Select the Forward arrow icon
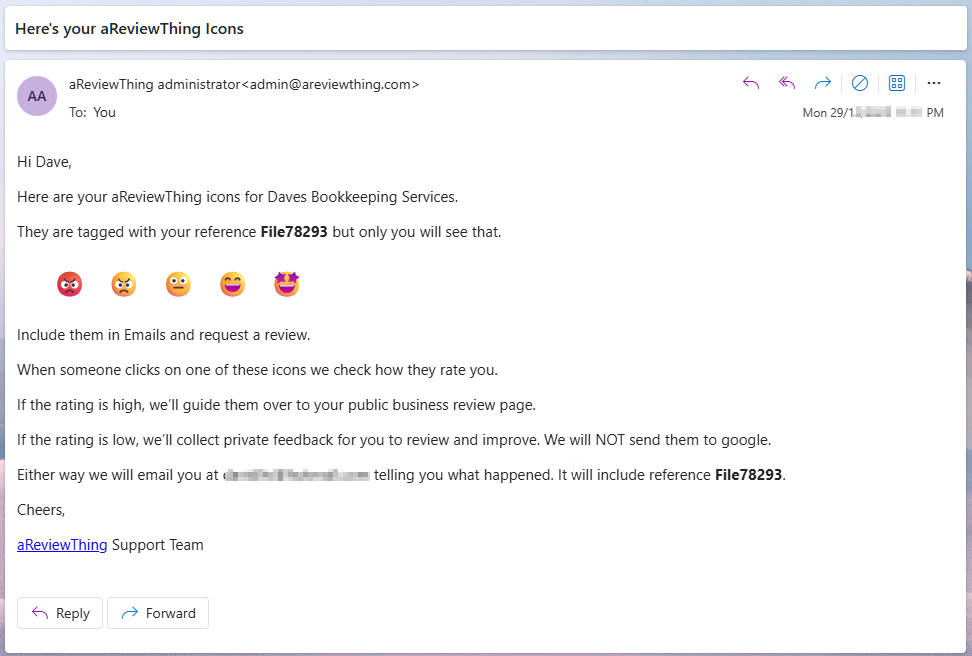Viewport: 972px width, 656px height. click(x=823, y=83)
